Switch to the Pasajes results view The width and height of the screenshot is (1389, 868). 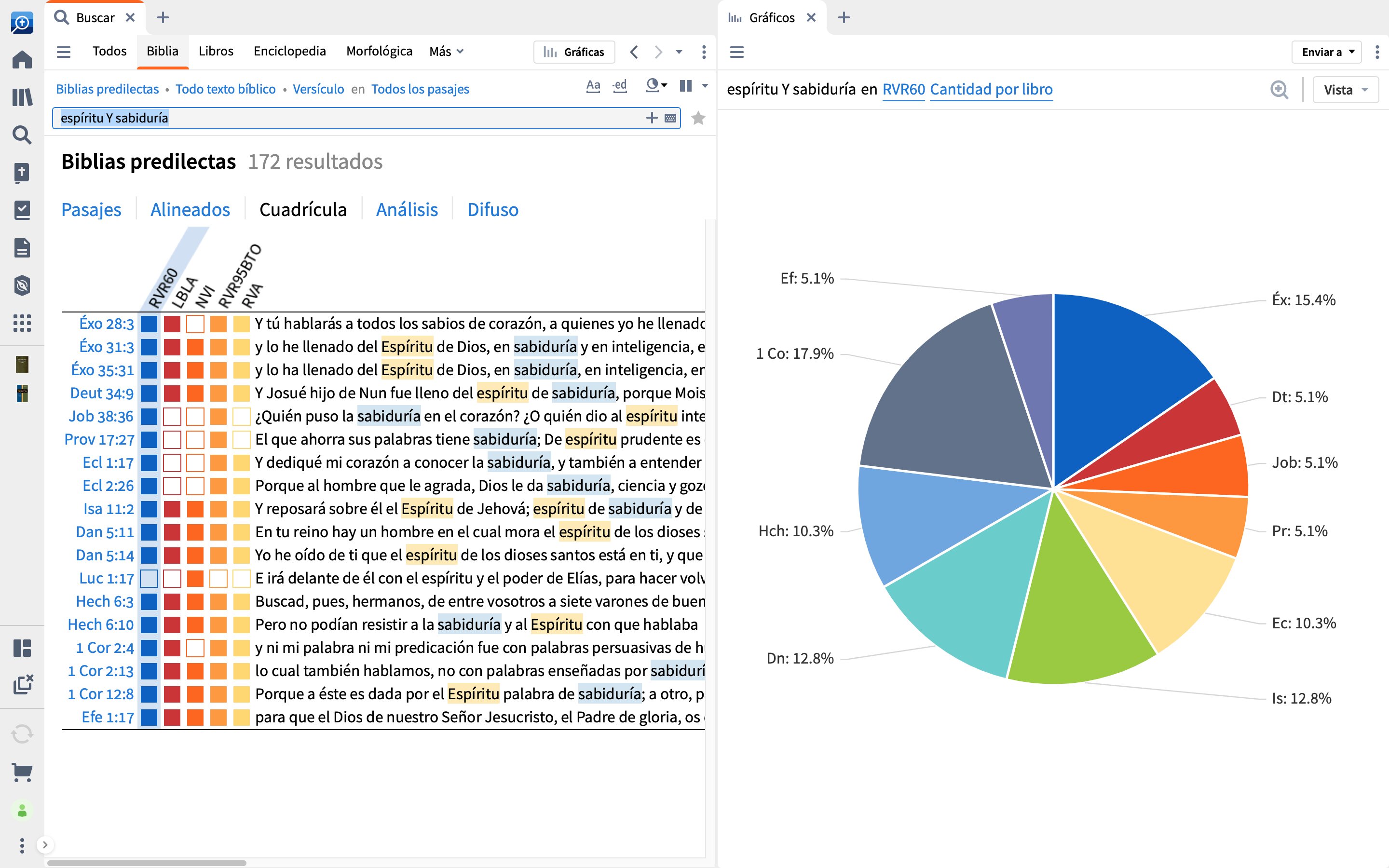click(91, 210)
